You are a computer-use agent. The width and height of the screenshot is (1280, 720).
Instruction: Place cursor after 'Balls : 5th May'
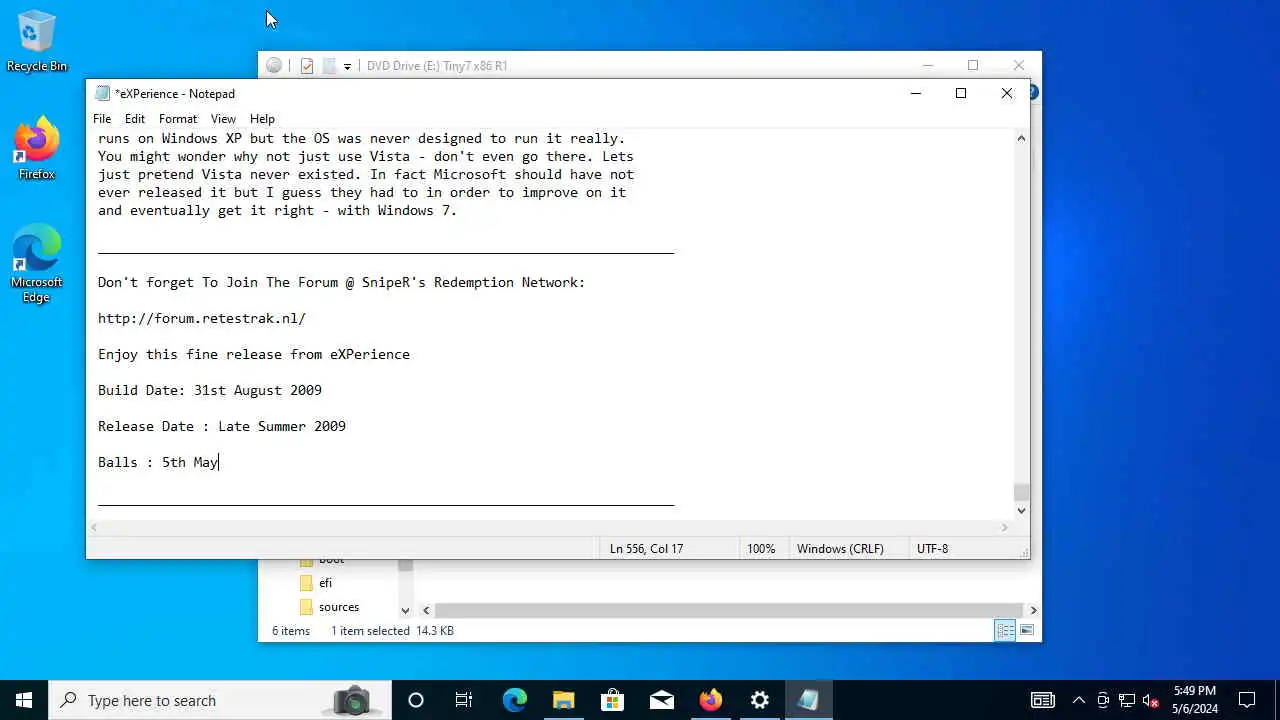(x=219, y=462)
